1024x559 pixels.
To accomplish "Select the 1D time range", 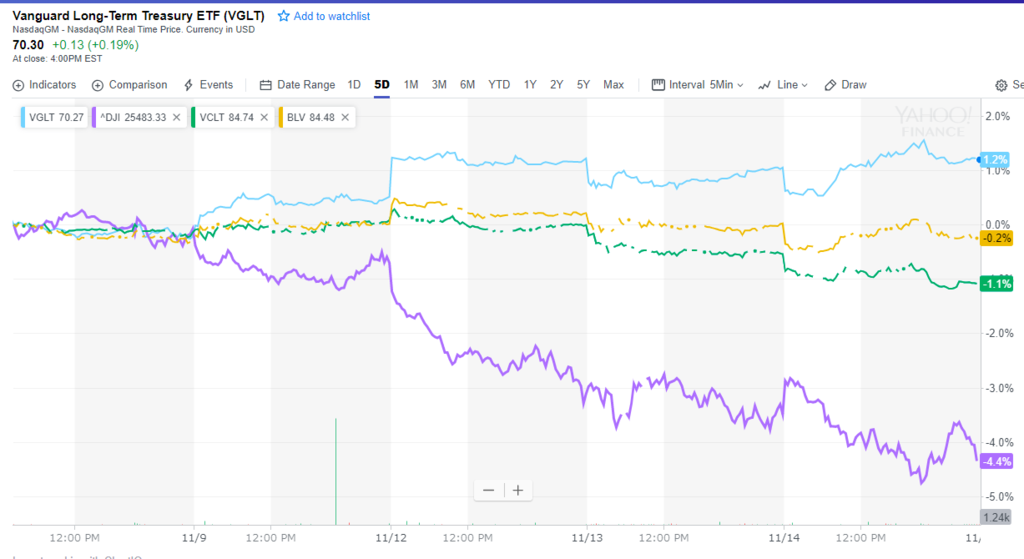I will [354, 85].
